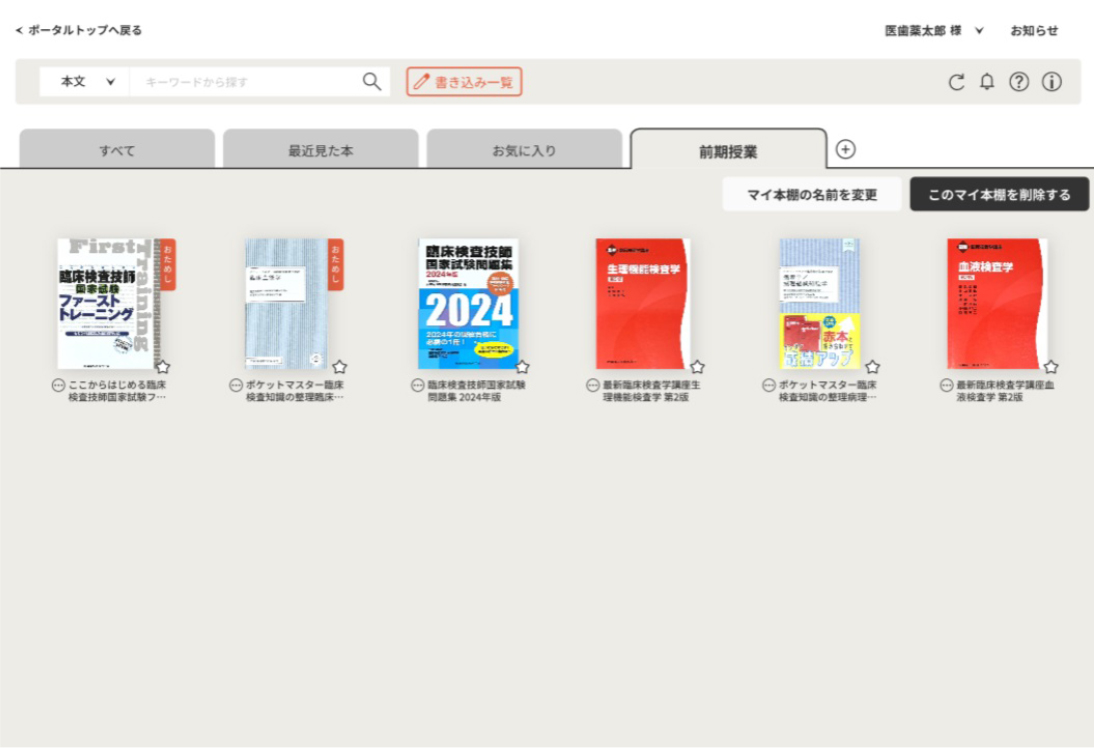1094x748 pixels.
Task: Click the キーワードから探す search field
Action: click(x=245, y=82)
